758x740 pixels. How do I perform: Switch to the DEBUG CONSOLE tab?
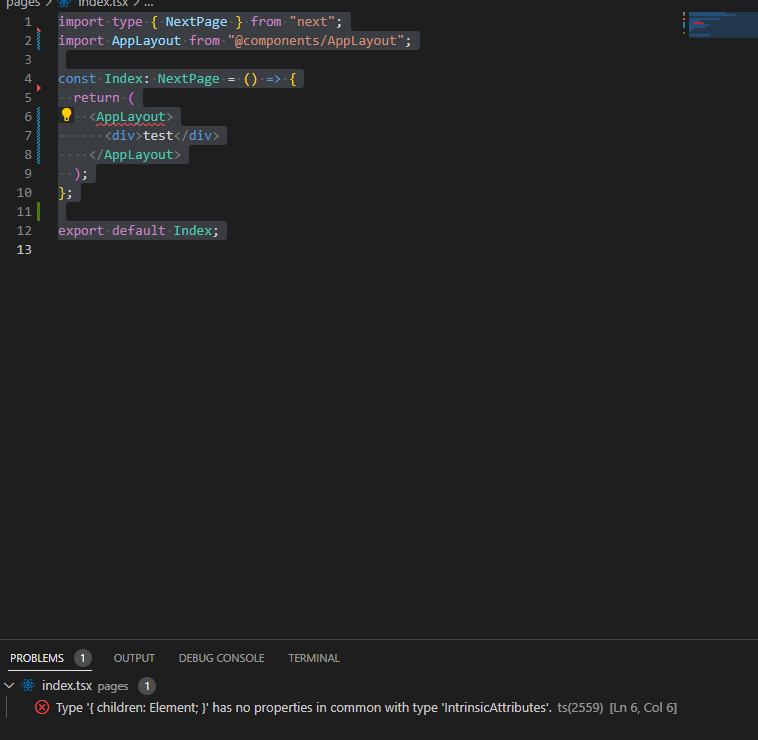point(221,658)
